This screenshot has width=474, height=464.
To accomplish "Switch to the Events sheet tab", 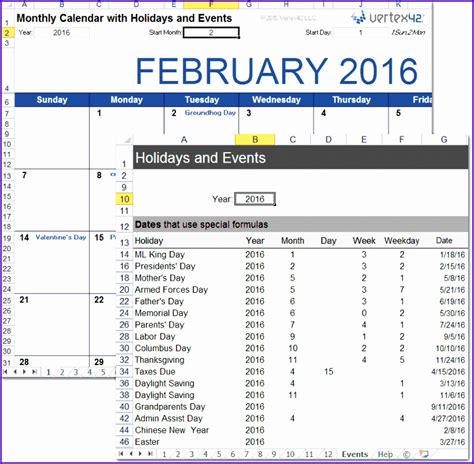I will tap(355, 454).
